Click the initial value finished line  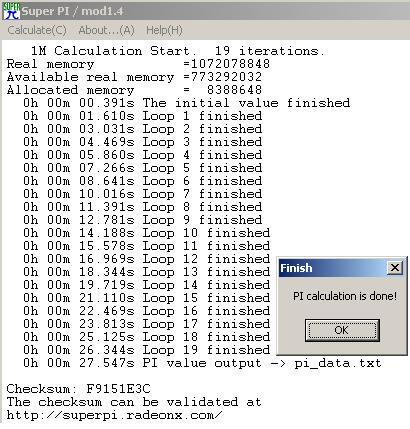point(187,103)
